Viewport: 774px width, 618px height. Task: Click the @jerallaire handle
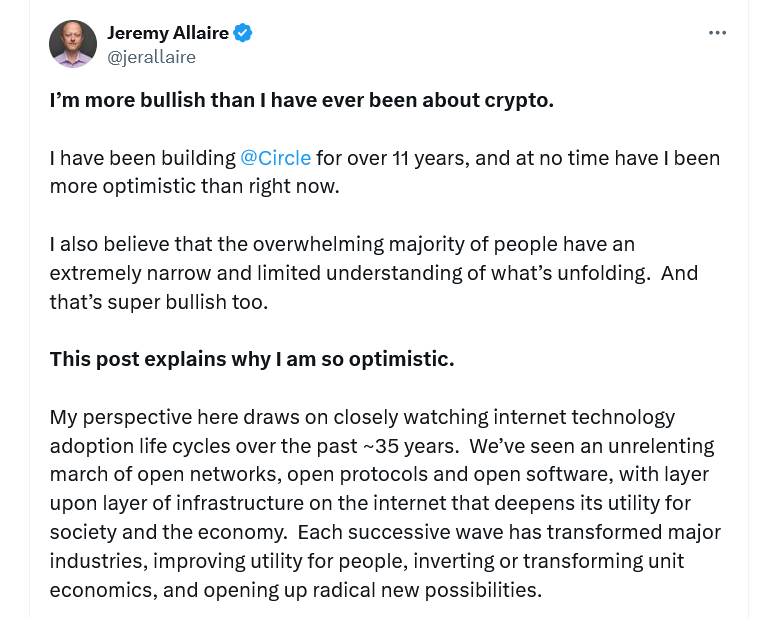tap(151, 57)
